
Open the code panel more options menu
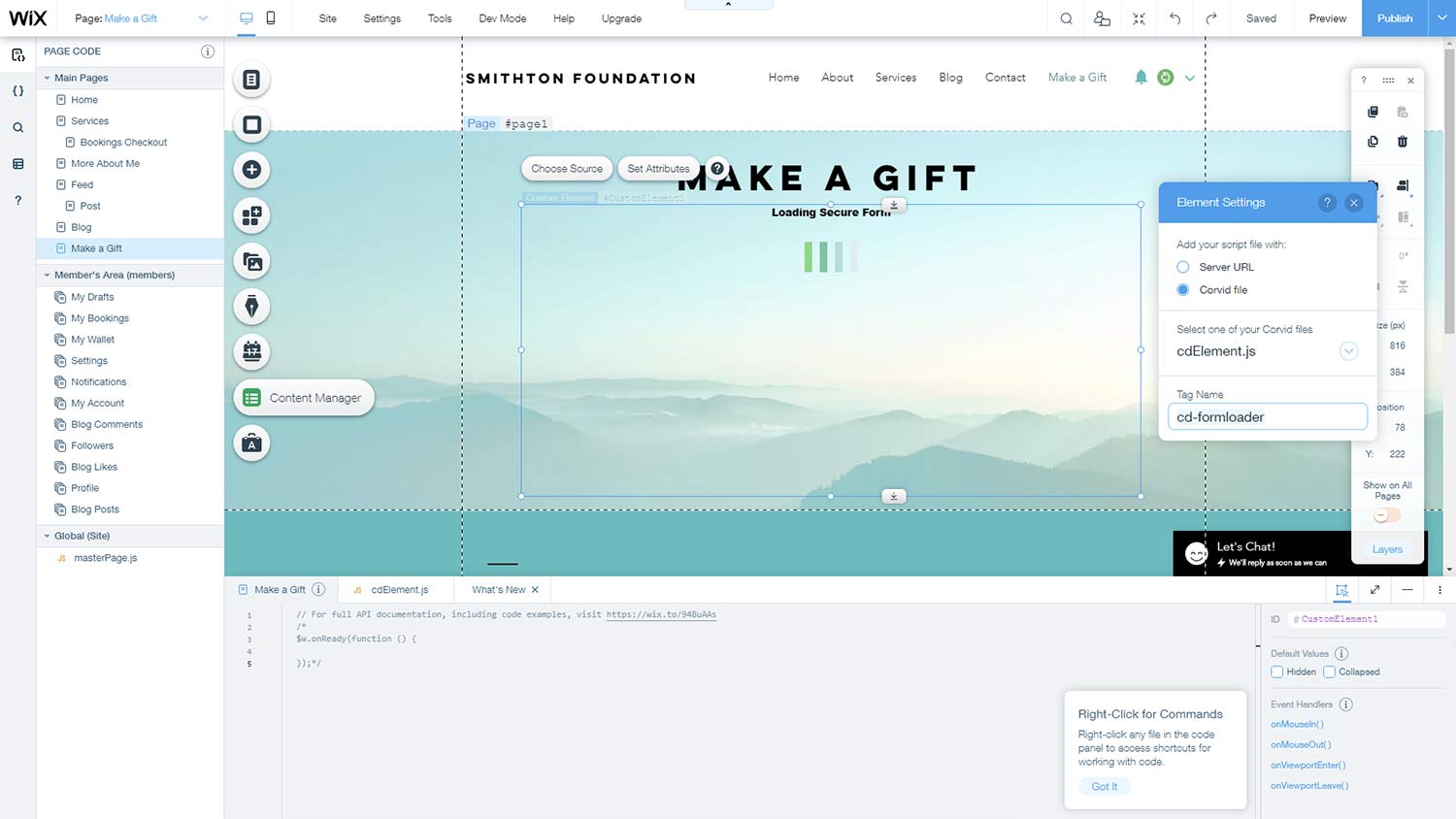coord(1439,589)
